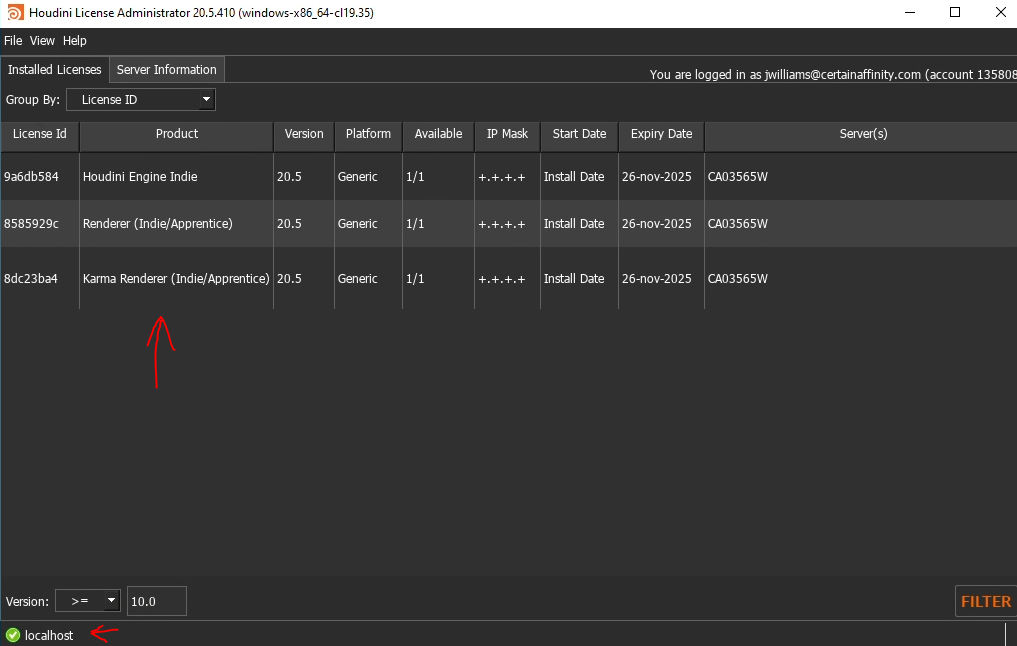Viewport: 1017px width, 646px height.
Task: Select the Karma Renderer (Indie/Apprentice) product cell
Action: 176,279
